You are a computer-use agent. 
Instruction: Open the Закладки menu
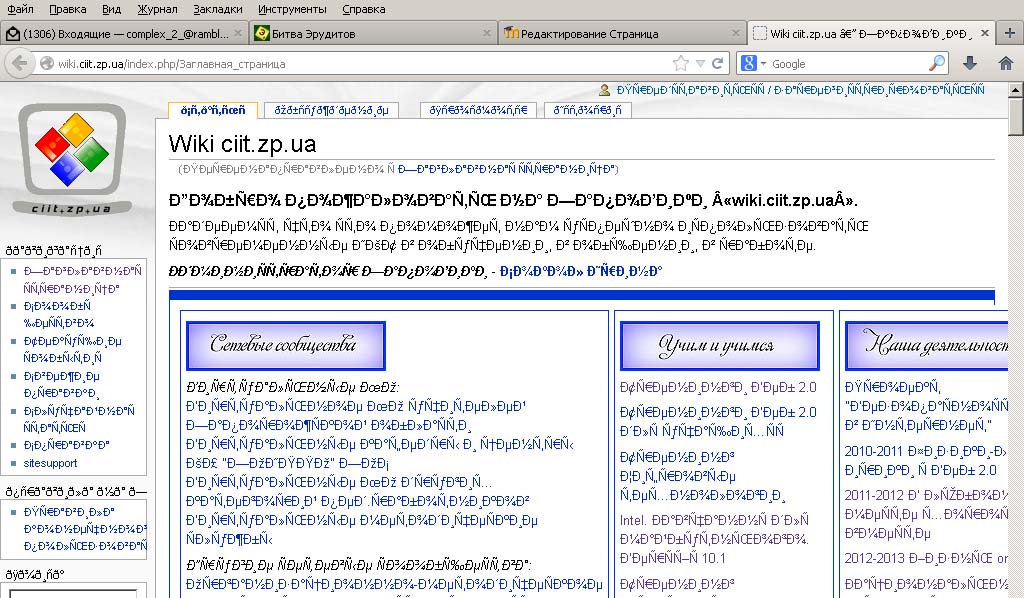(217, 9)
